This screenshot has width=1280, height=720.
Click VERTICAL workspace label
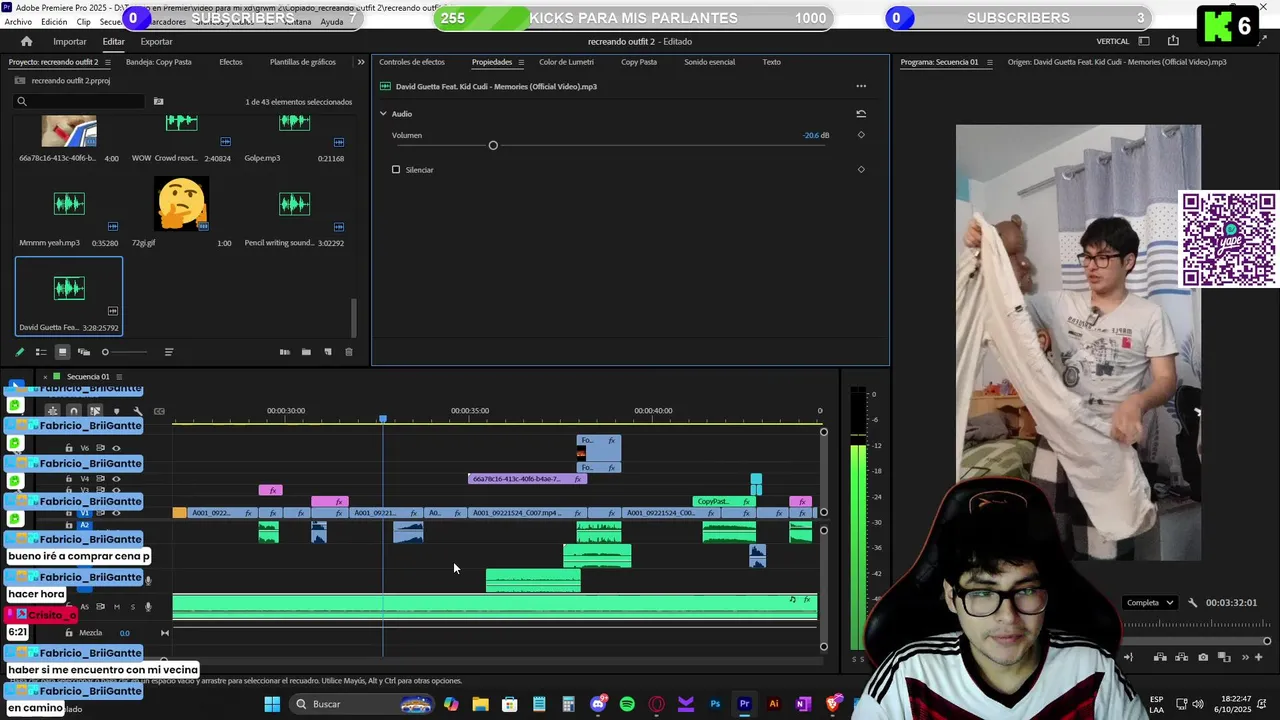coord(1113,41)
